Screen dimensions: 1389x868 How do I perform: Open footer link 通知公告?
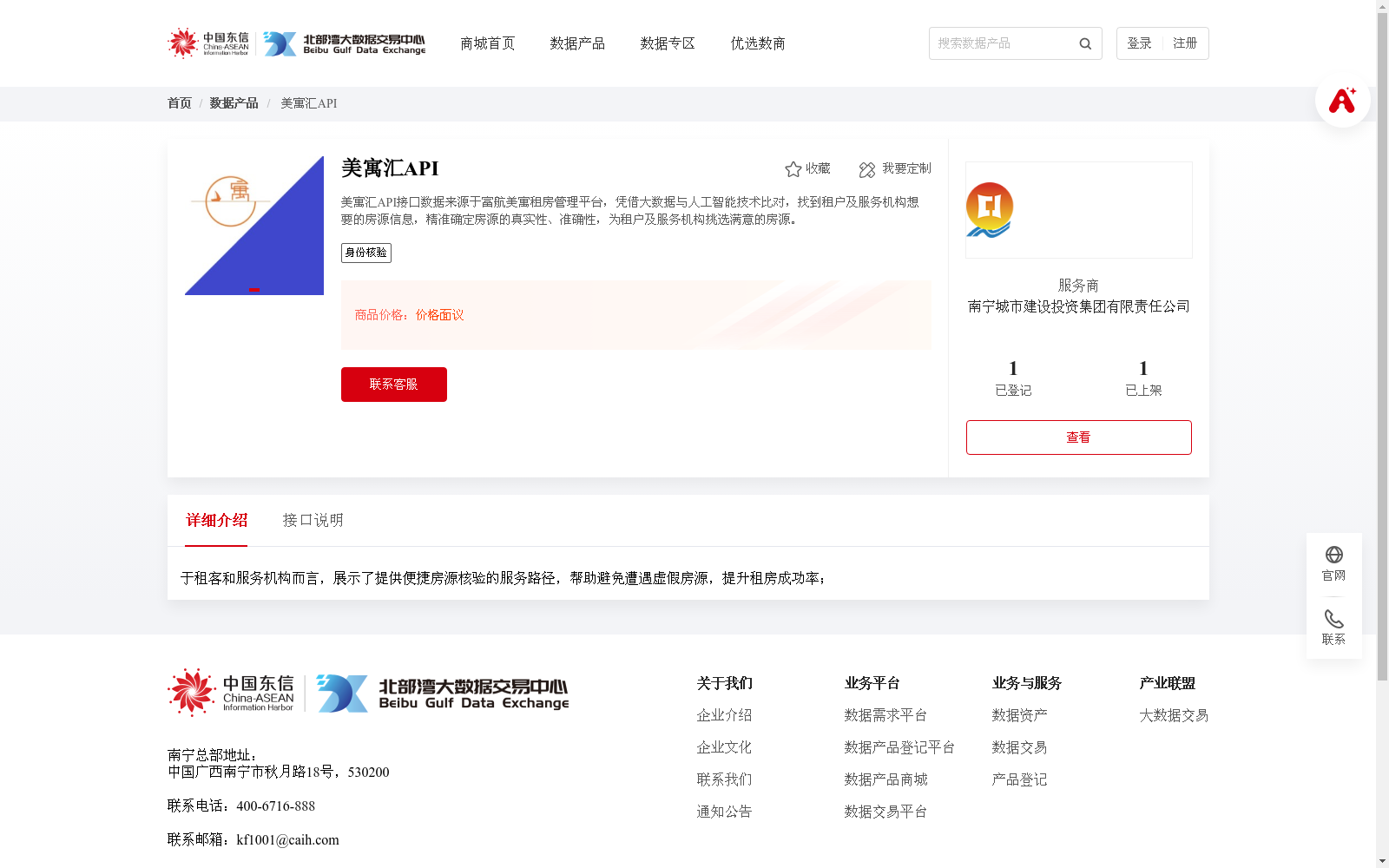(724, 812)
